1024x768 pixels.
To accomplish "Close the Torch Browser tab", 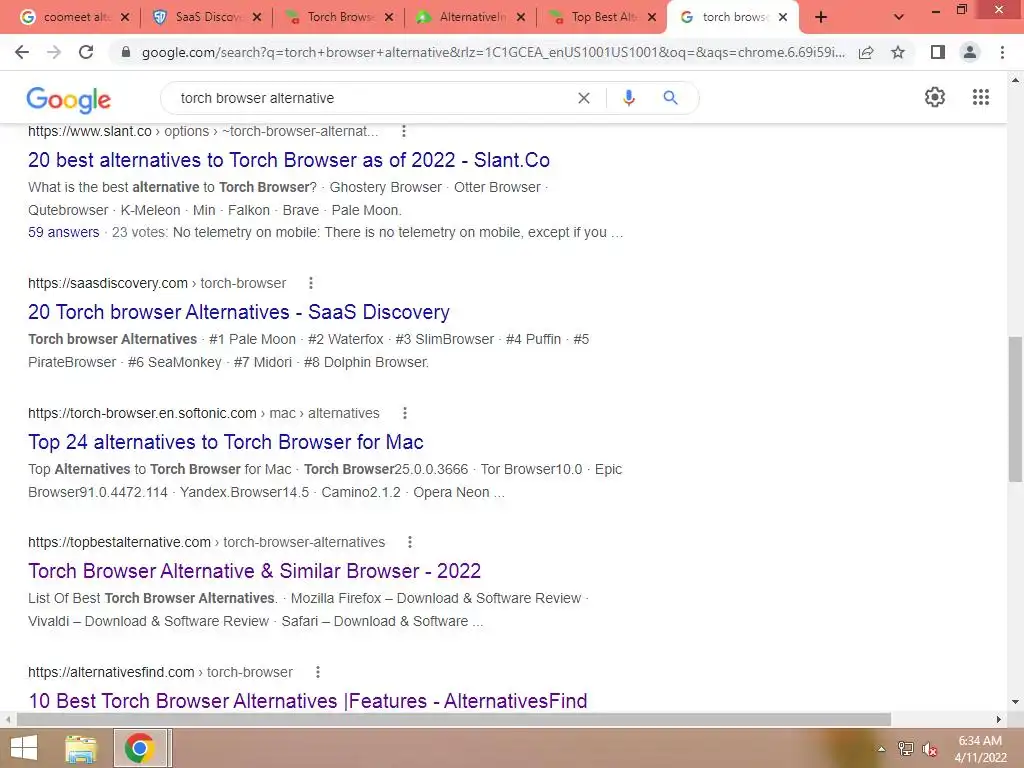I will pyautogui.click(x=389, y=18).
